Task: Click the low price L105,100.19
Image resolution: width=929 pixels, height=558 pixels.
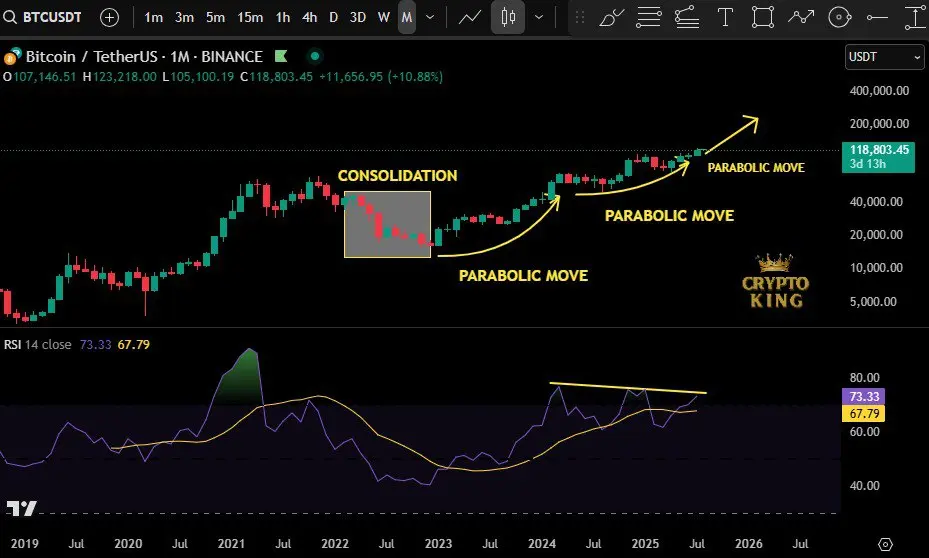Action: point(198,77)
